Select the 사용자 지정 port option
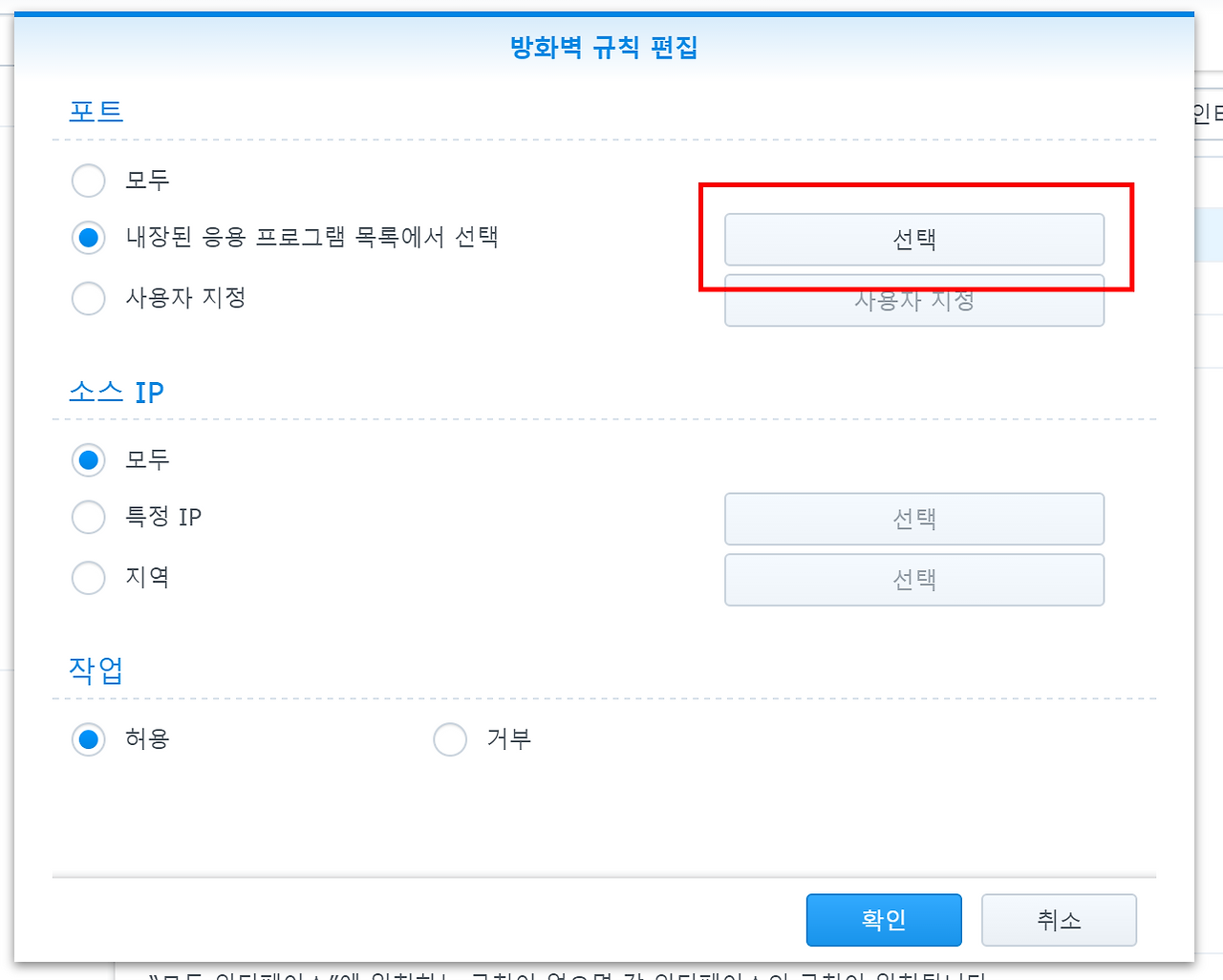 tap(88, 298)
